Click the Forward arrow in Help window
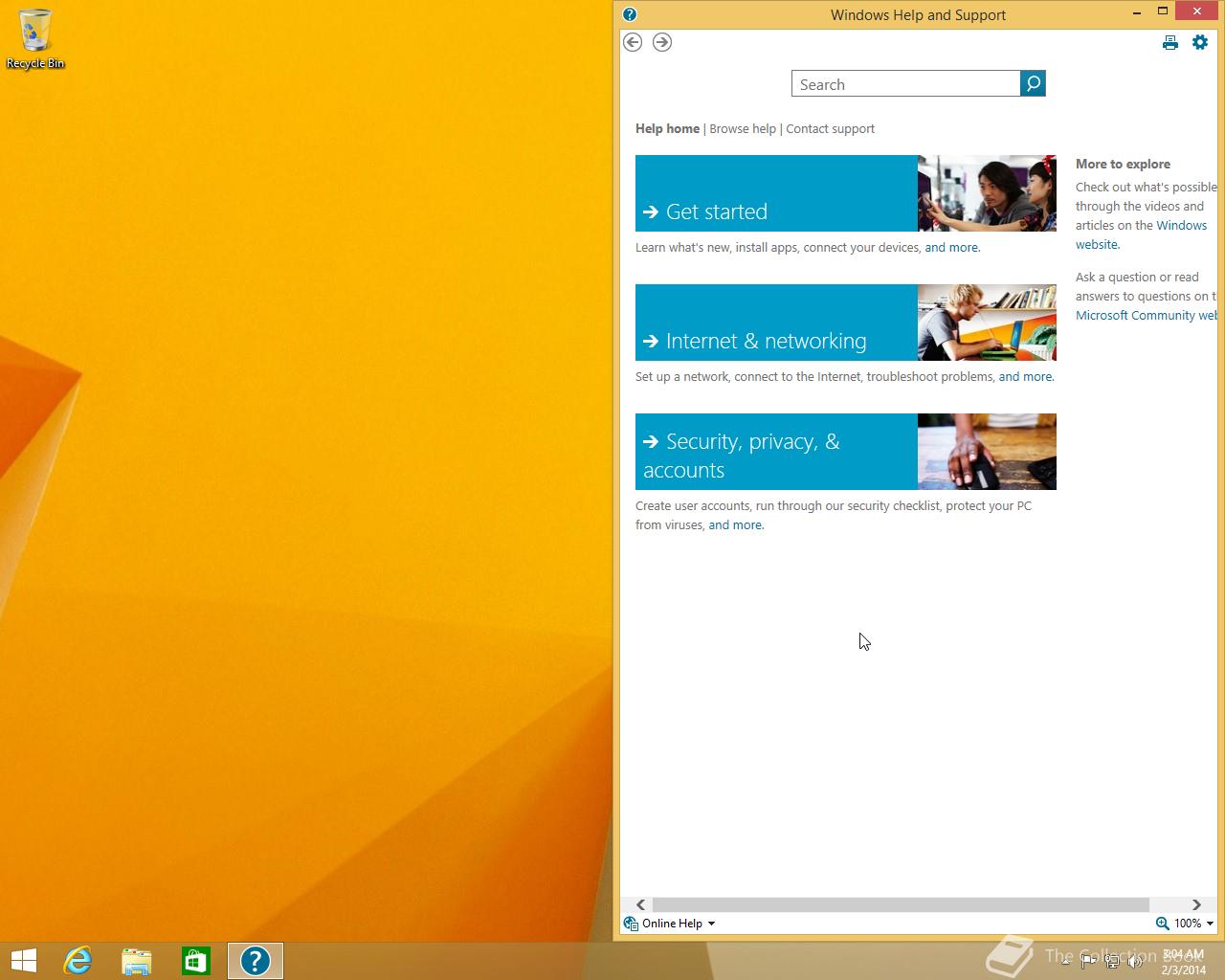This screenshot has height=980, width=1225. 662,42
